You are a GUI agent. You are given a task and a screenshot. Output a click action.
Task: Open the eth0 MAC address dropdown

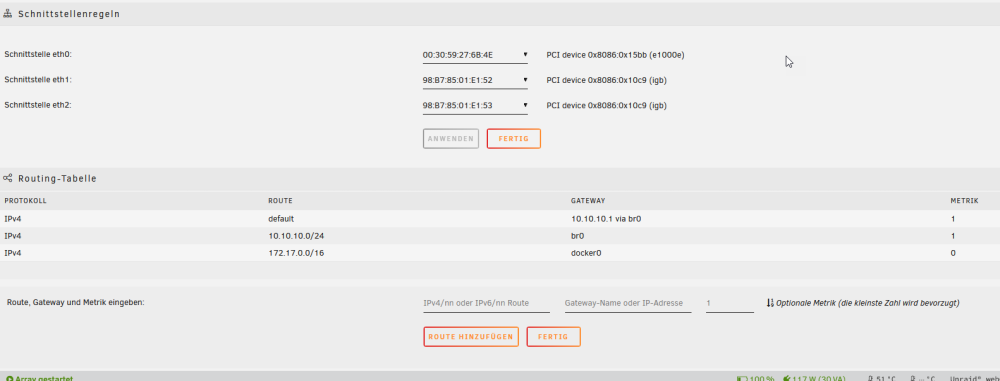point(475,56)
